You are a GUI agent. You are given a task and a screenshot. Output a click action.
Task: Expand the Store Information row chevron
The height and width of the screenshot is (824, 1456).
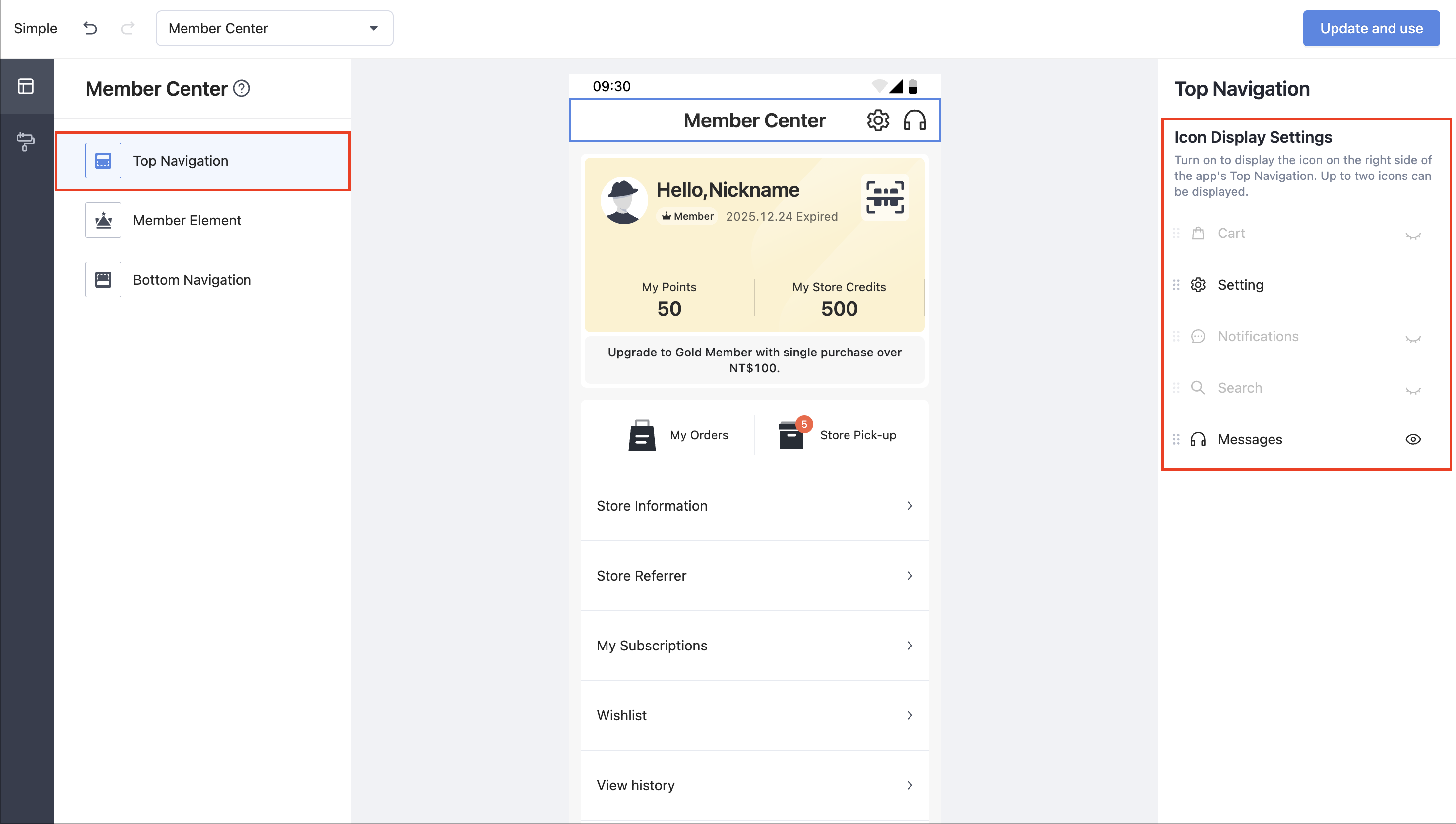point(910,506)
